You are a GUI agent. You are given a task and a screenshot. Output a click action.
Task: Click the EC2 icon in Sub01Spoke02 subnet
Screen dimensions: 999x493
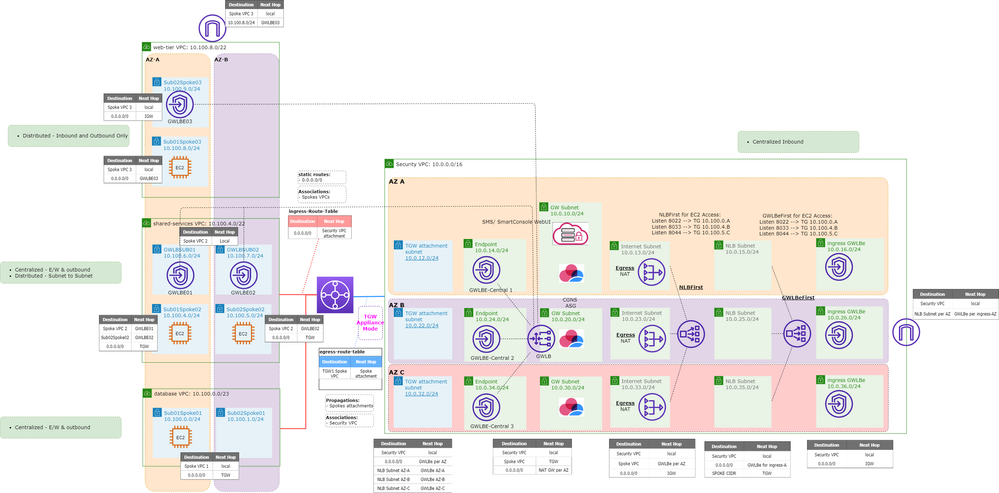(x=180, y=333)
